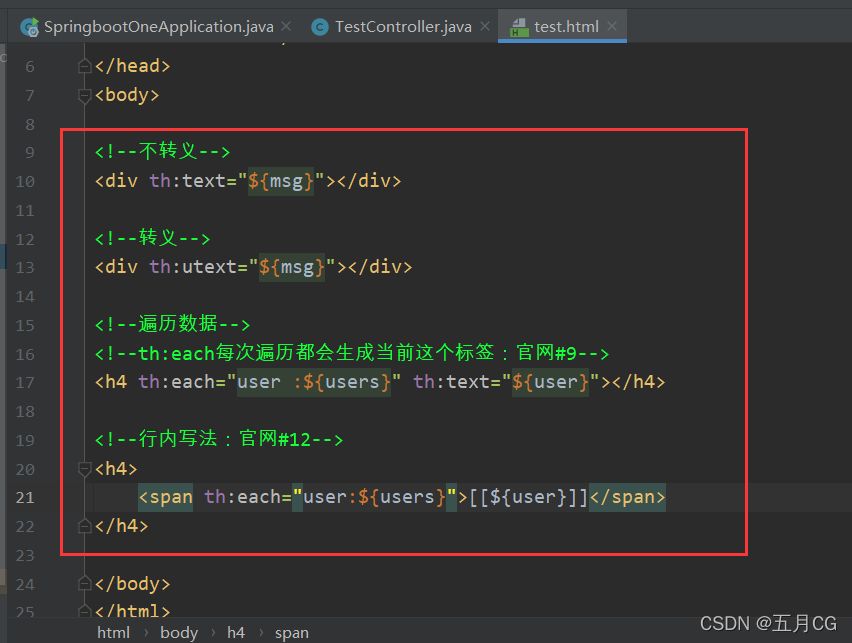Open the TestController.java editor tab

click(403, 27)
